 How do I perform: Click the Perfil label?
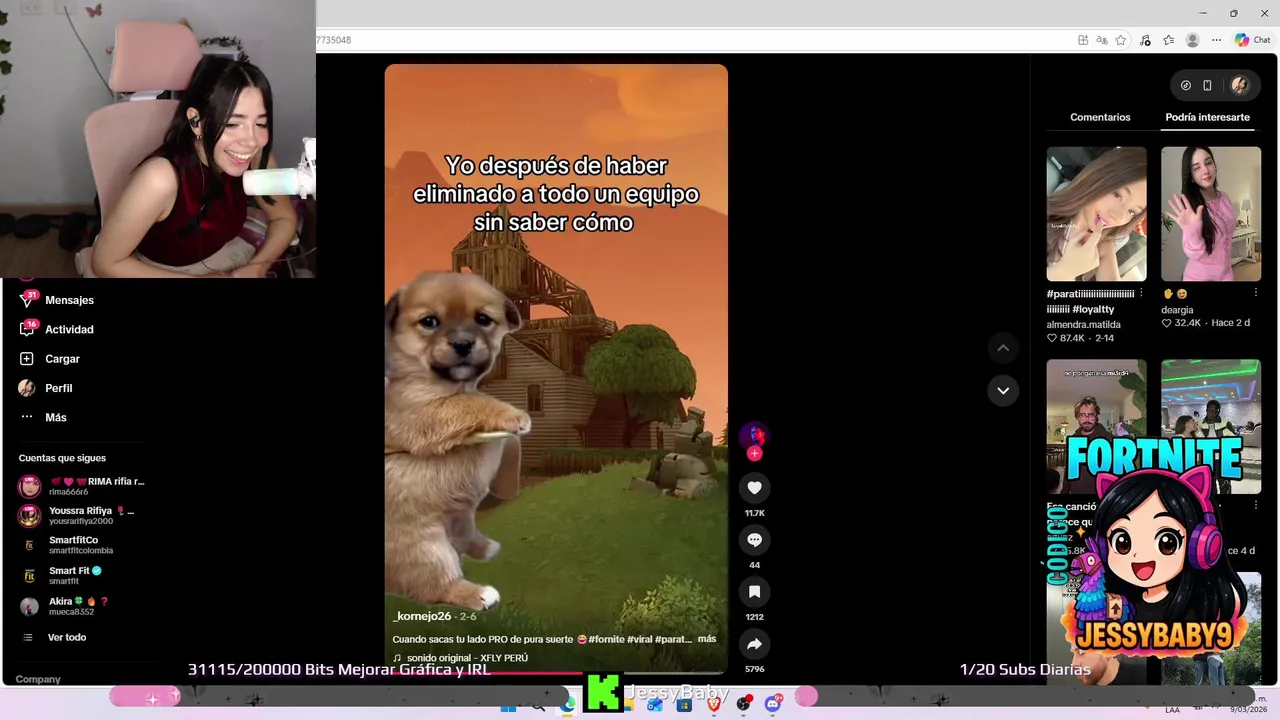click(x=58, y=388)
